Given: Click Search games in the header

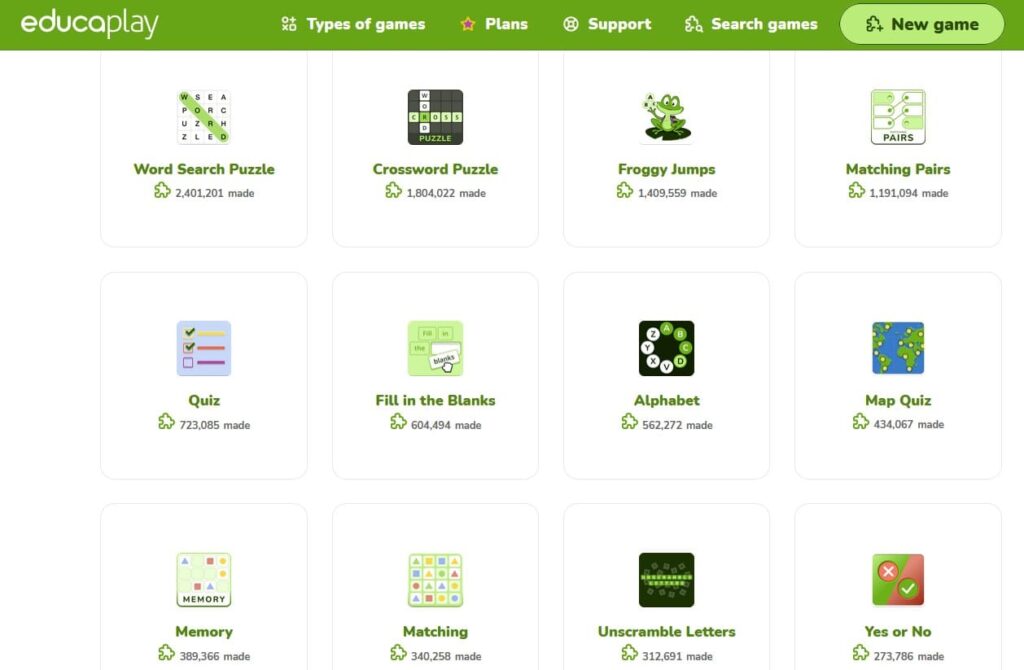Looking at the screenshot, I should point(751,24).
